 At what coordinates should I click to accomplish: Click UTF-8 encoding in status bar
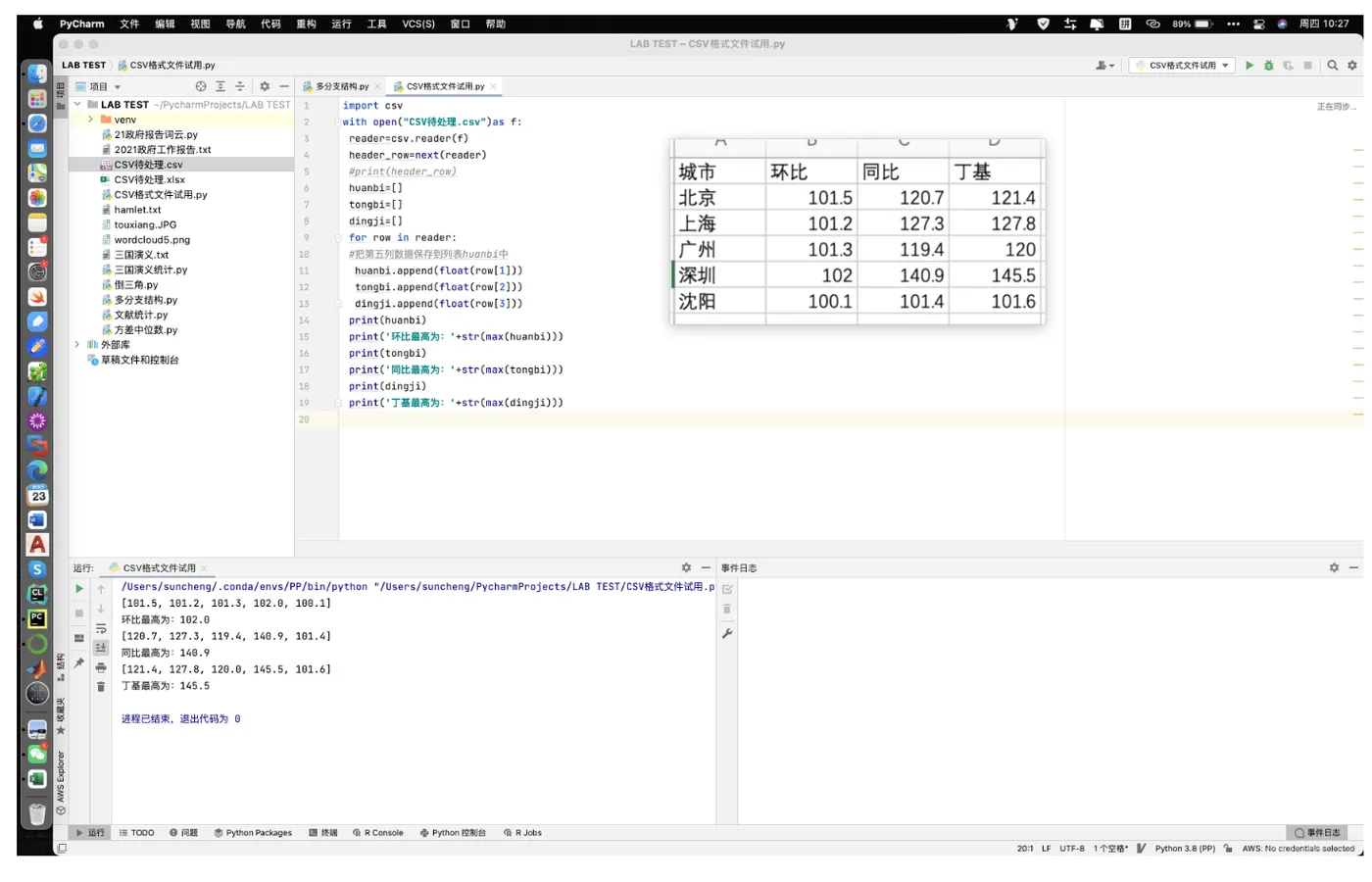[1072, 849]
